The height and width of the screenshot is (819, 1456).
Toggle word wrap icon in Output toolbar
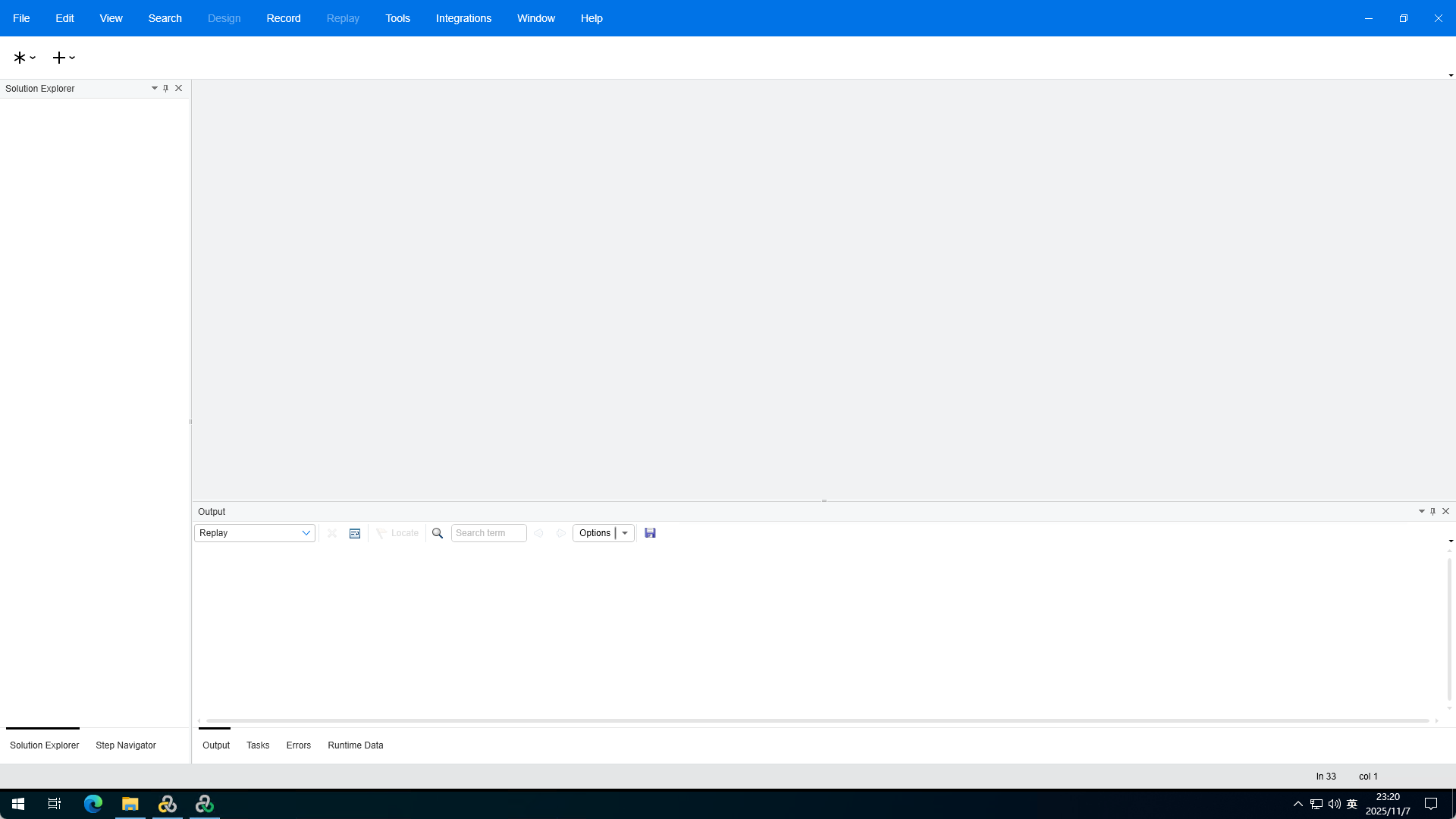point(354,533)
